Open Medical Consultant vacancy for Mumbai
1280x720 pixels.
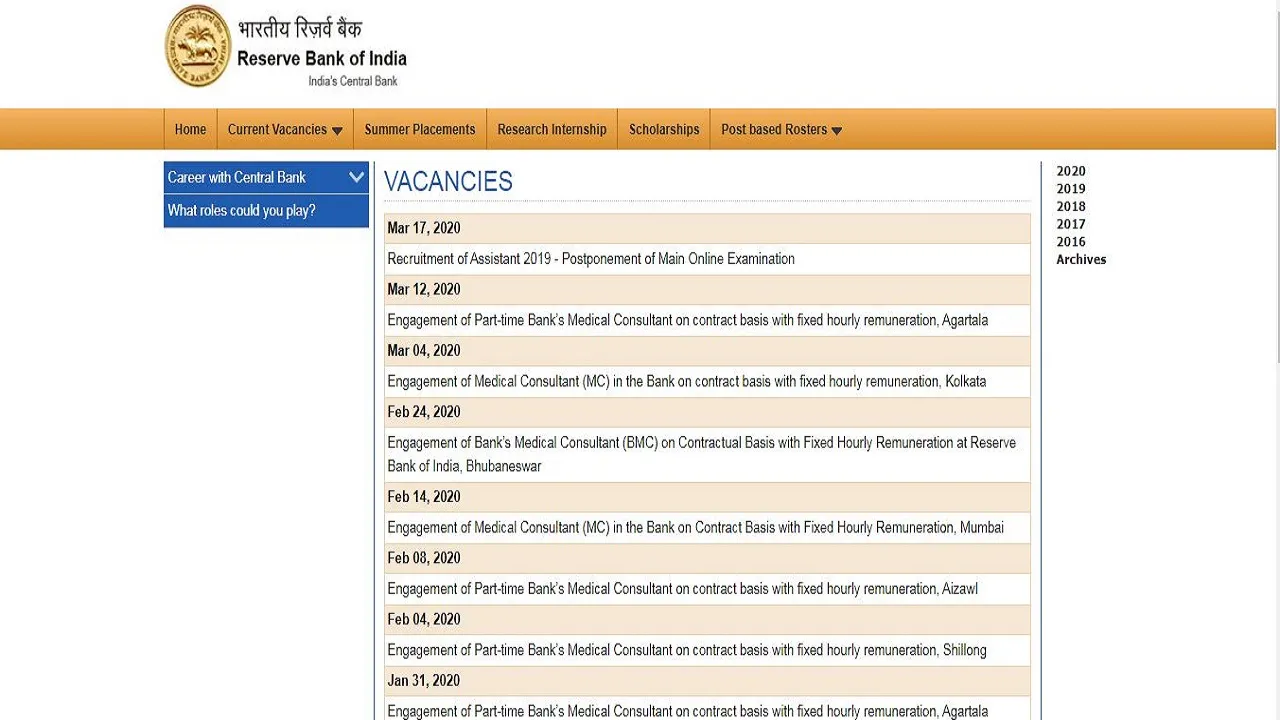696,527
